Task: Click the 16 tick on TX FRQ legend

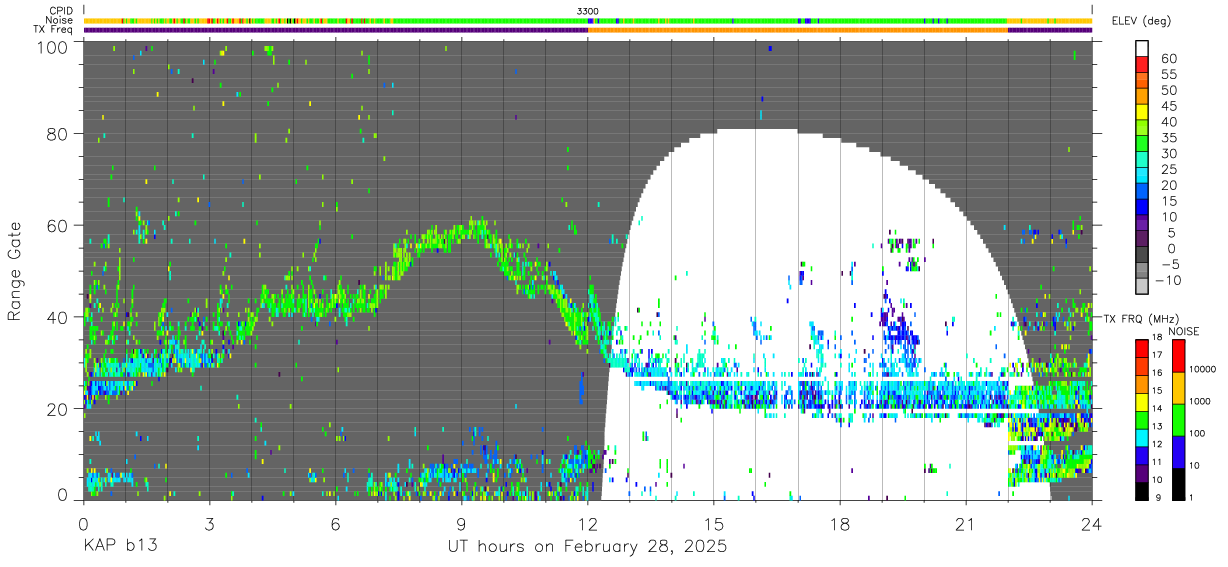Action: click(x=1157, y=372)
